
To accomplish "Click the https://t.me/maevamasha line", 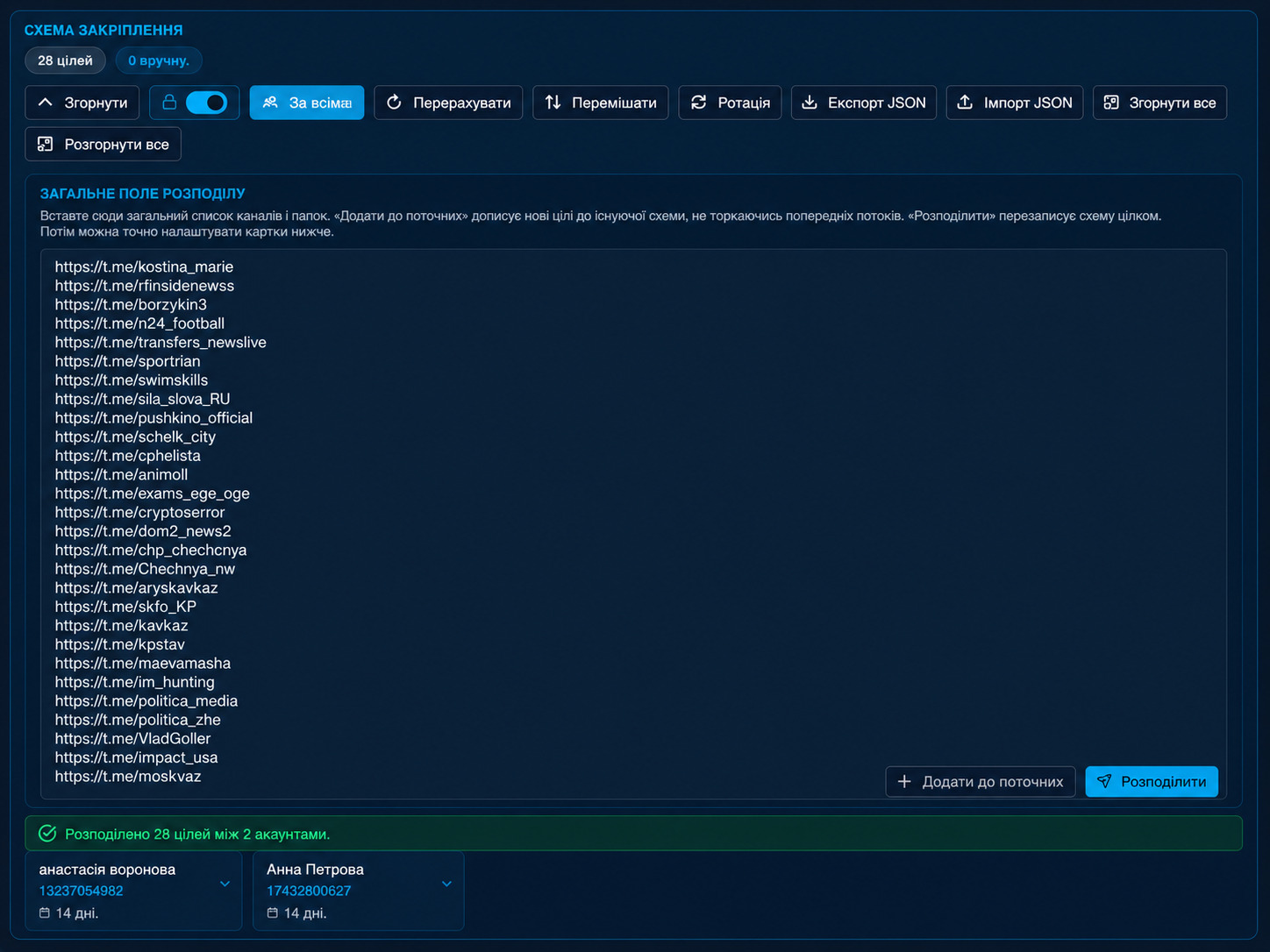I will pyautogui.click(x=143, y=664).
